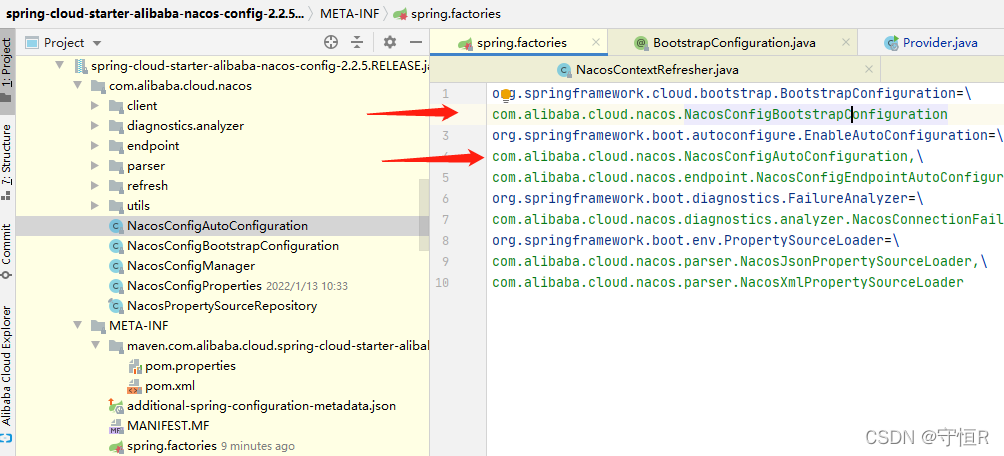The image size is (1004, 456).
Task: Select NacosConfigBootstrapConfiguration class in tree
Action: pos(232,246)
